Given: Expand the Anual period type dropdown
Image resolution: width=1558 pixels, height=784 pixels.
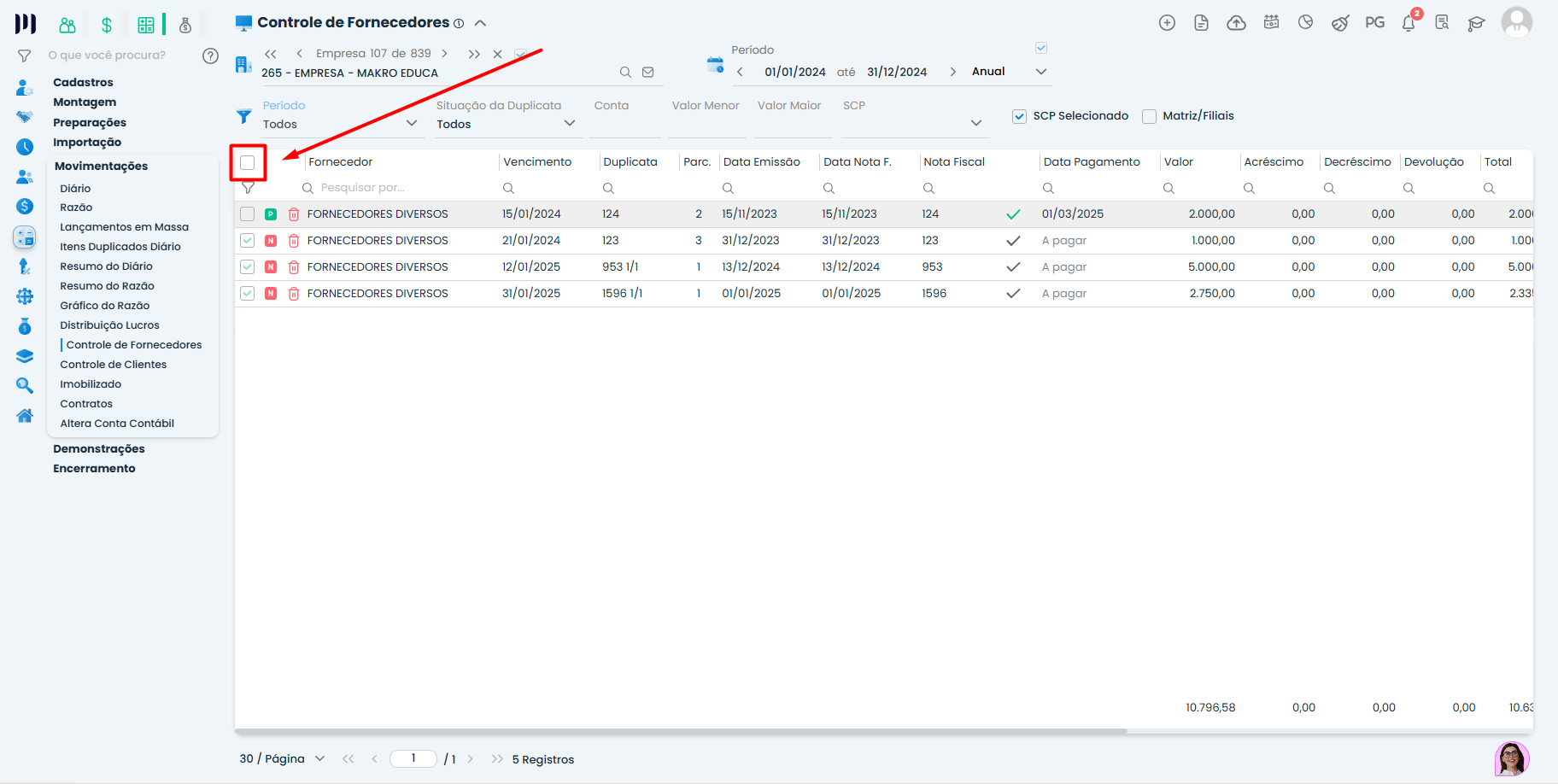Looking at the screenshot, I should (1040, 72).
